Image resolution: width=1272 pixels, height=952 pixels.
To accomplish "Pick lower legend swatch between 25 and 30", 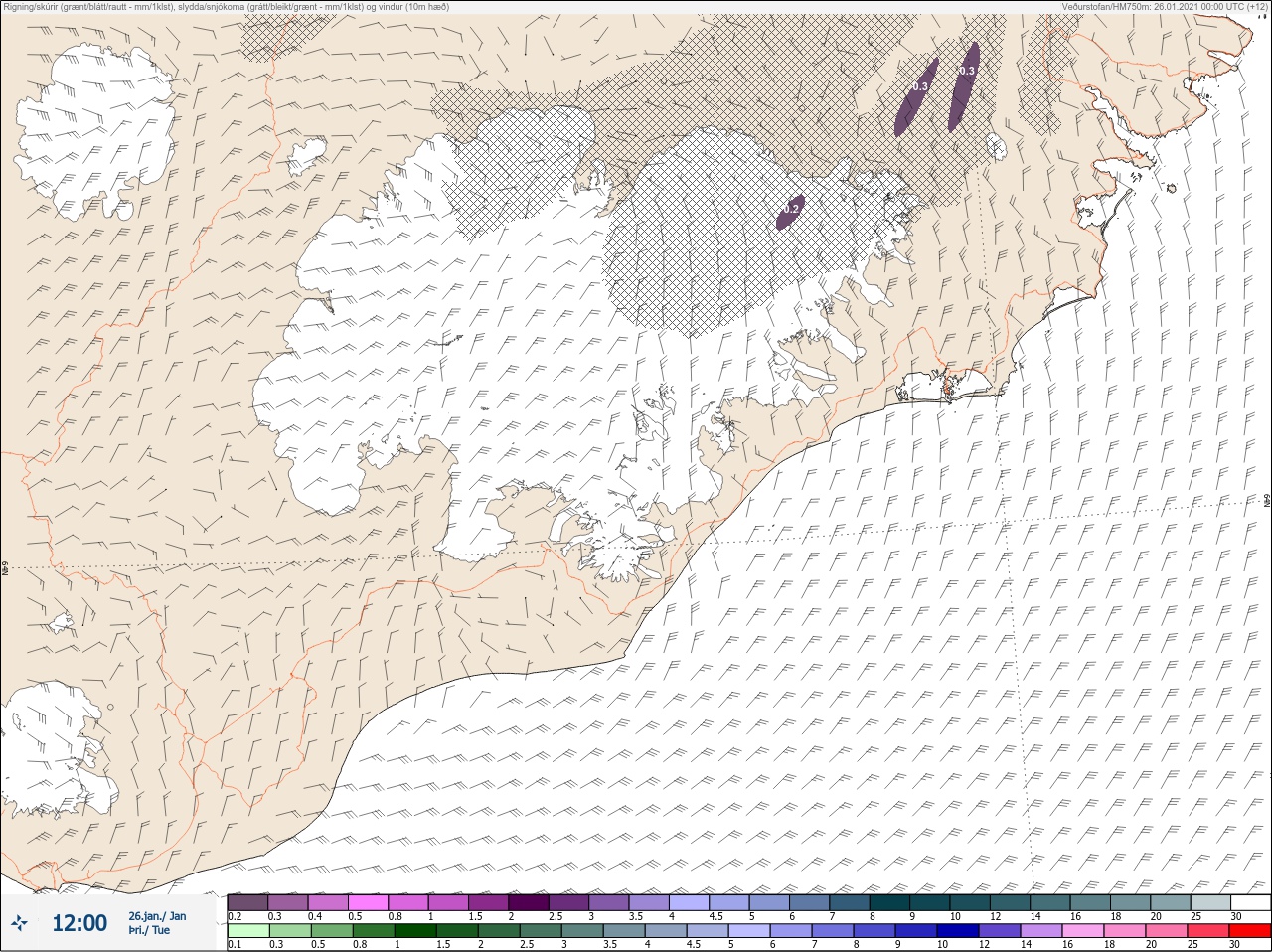I will point(1208,932).
